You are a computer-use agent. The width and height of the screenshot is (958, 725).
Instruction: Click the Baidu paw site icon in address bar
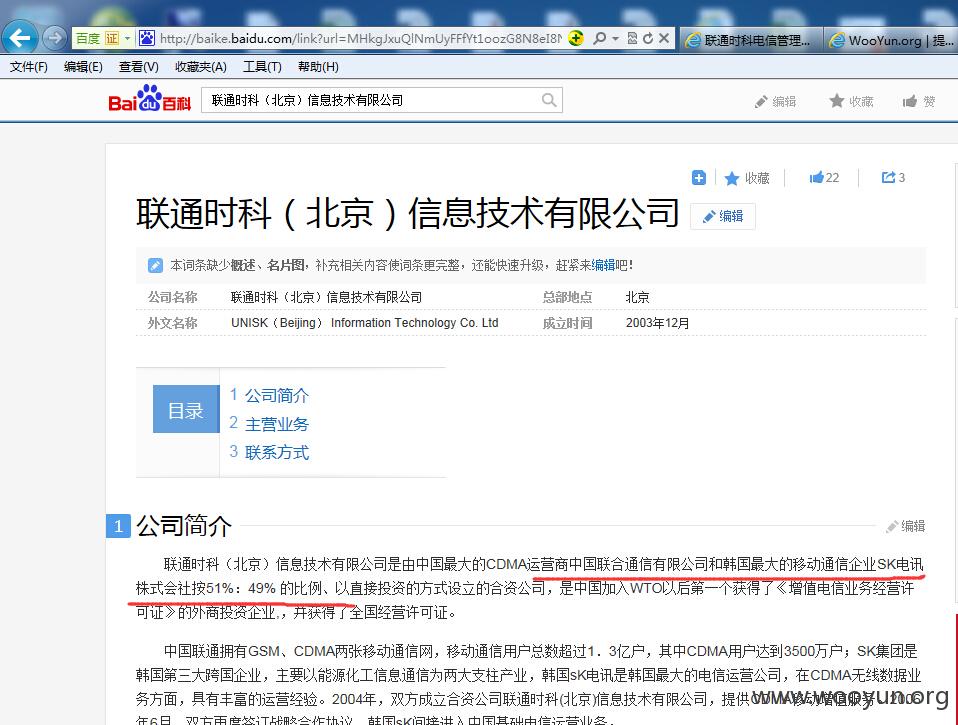[x=147, y=38]
